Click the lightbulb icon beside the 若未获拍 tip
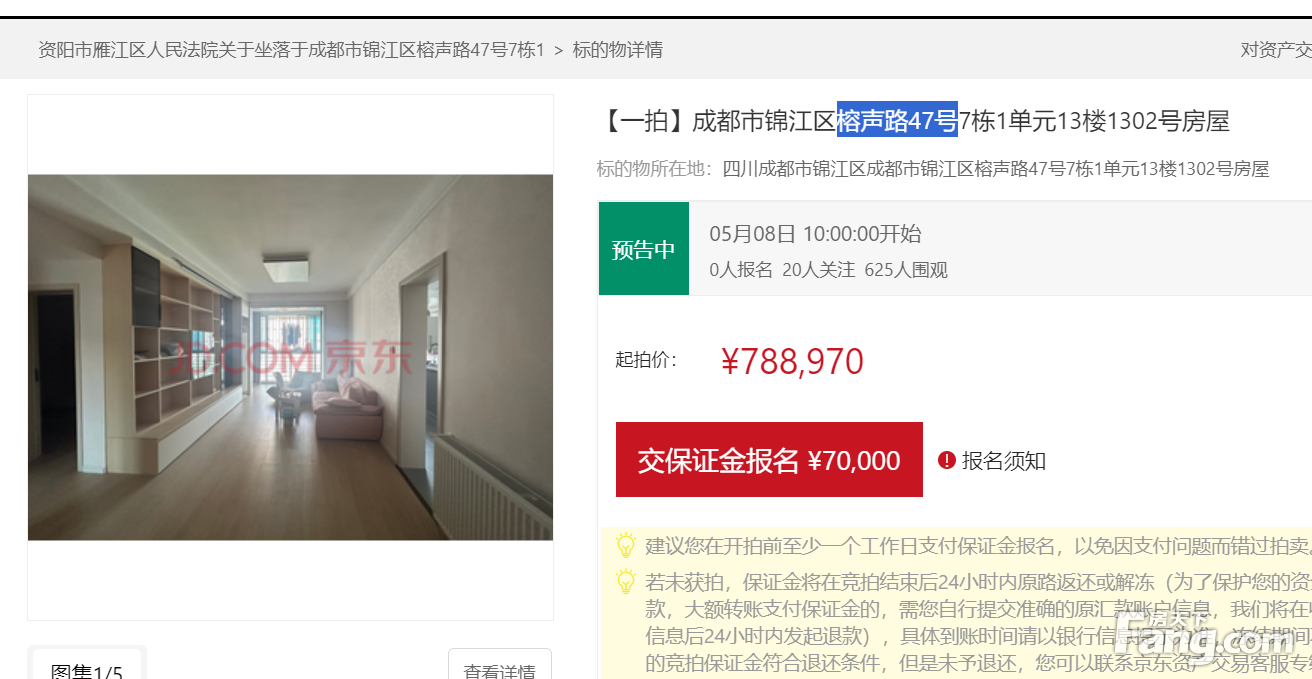Image resolution: width=1312 pixels, height=679 pixels. 626,582
